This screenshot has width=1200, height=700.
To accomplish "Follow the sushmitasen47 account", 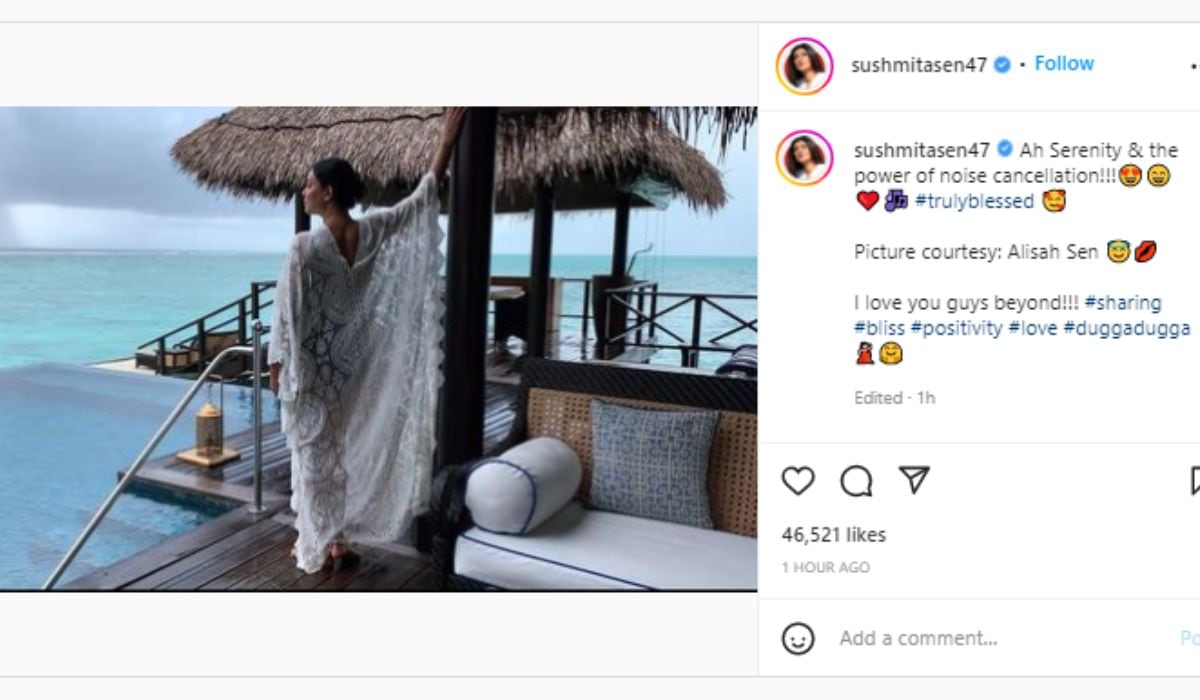I will click(x=1064, y=64).
